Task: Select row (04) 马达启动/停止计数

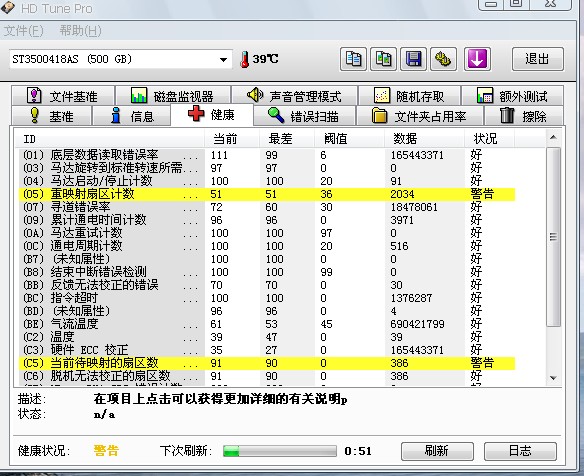Action: coord(267,181)
